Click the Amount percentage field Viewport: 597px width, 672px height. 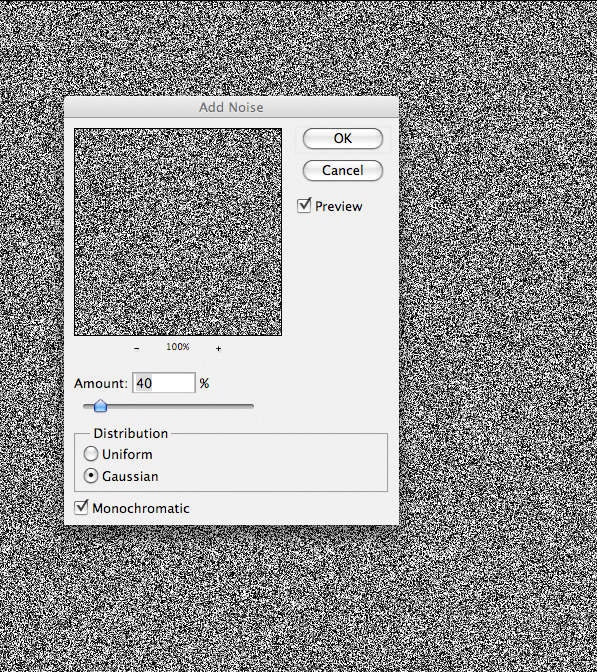(x=164, y=383)
